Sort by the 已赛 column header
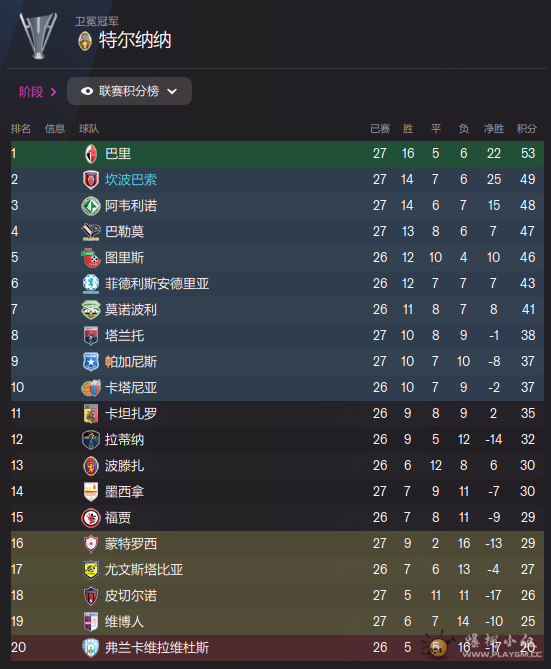 380,128
